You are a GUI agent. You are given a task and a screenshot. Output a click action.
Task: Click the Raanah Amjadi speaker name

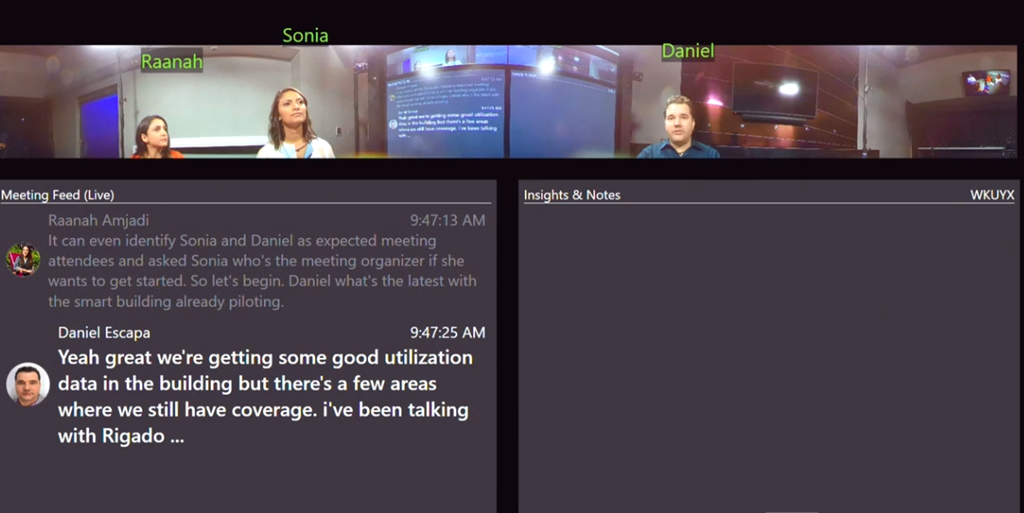pyautogui.click(x=98, y=220)
